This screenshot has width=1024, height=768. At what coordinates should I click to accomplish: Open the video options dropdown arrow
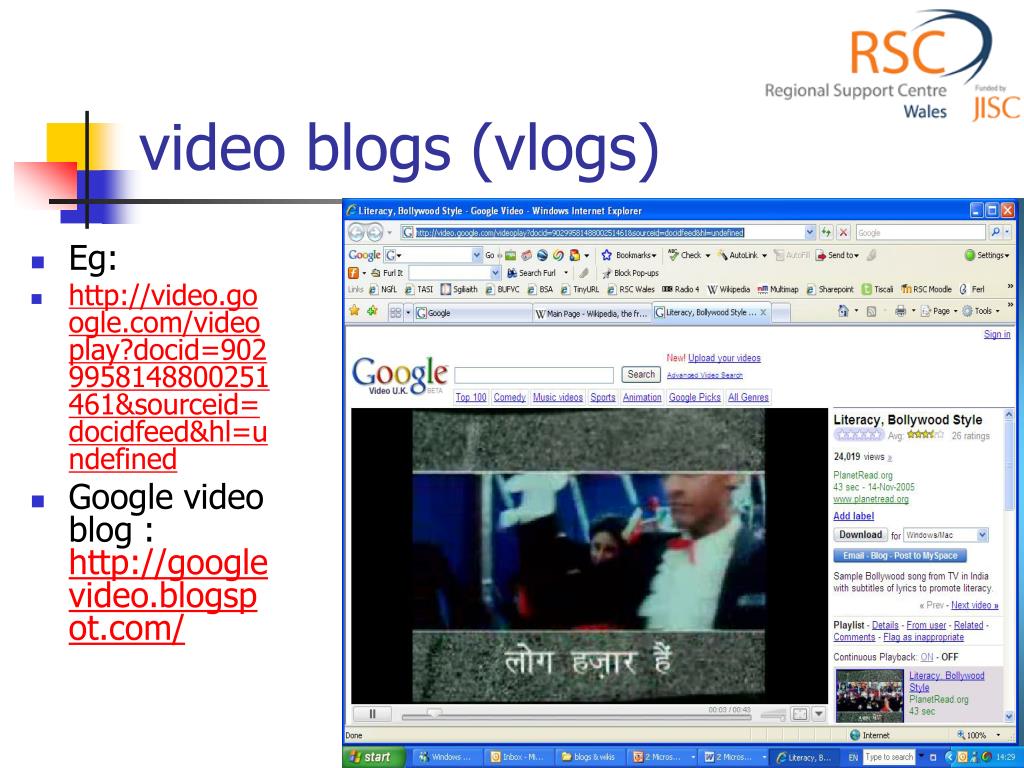(x=818, y=714)
